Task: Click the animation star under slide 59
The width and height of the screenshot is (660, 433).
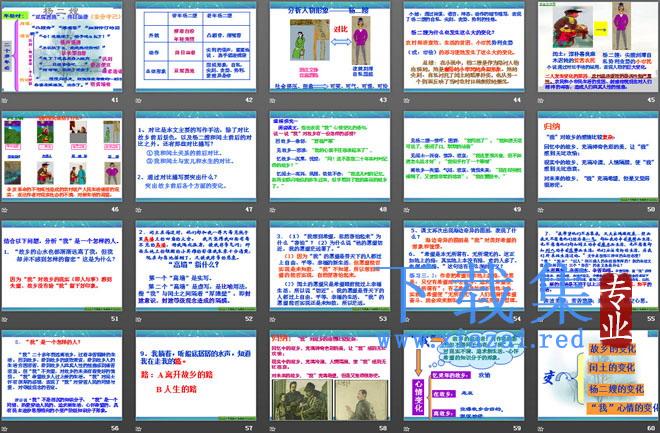Action: pos(407,428)
